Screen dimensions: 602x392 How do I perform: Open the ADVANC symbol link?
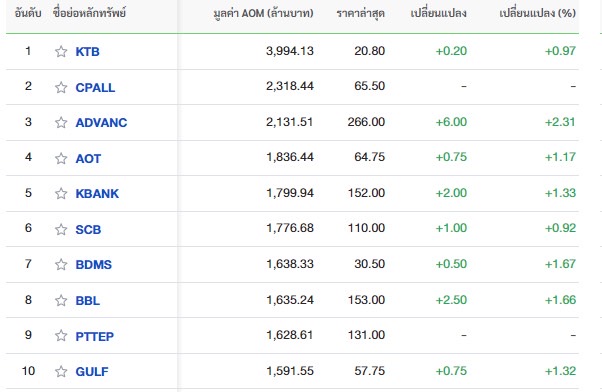[101, 122]
